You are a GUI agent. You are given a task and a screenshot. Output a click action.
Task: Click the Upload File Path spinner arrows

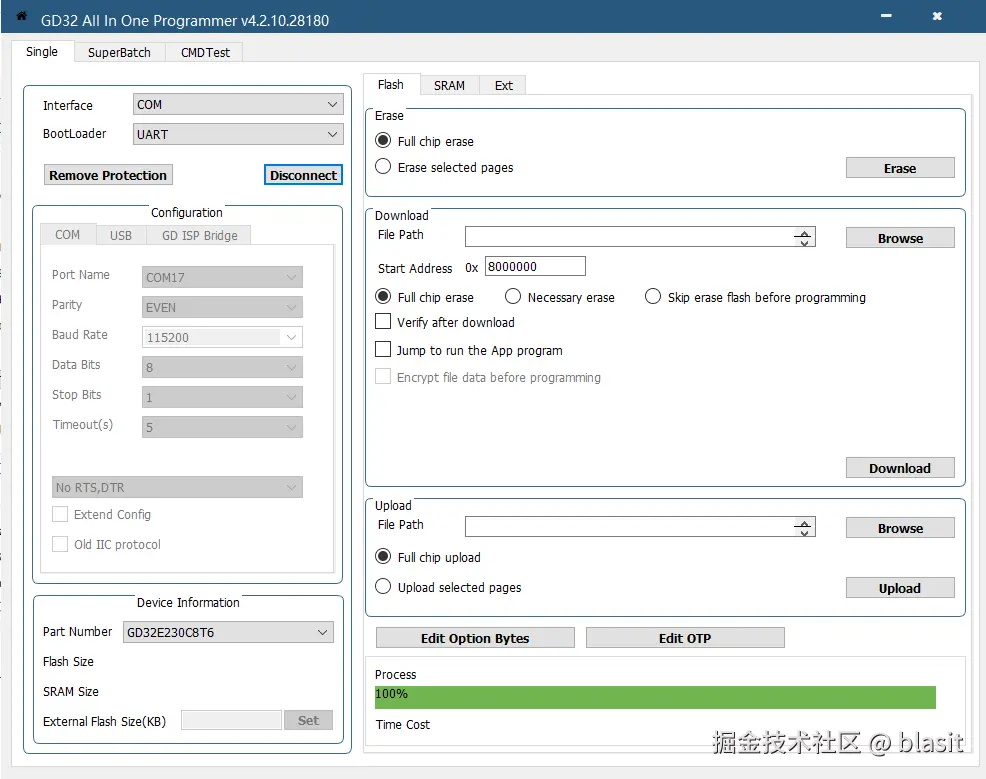point(804,527)
